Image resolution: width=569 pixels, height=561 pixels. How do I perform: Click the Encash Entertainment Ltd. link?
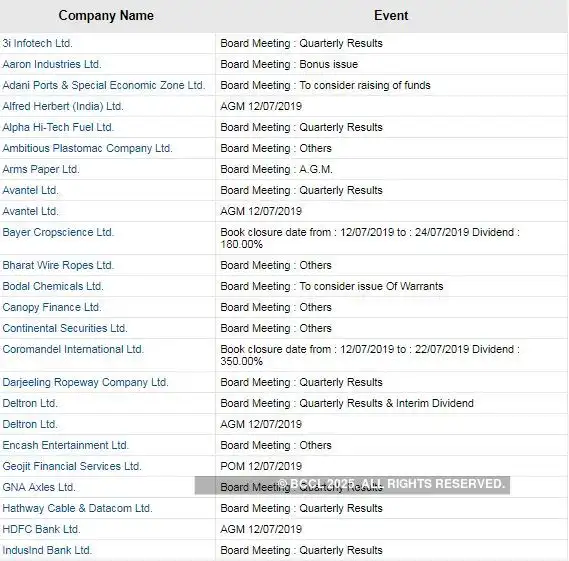(65, 446)
